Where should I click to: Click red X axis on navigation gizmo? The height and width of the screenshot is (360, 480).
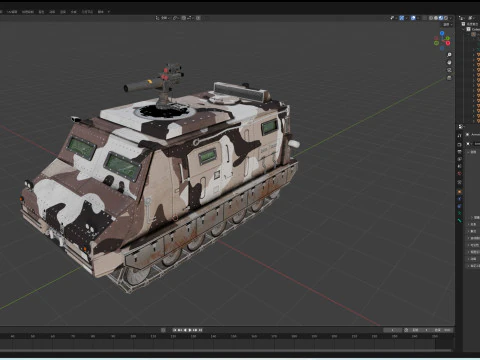pyautogui.click(x=448, y=43)
